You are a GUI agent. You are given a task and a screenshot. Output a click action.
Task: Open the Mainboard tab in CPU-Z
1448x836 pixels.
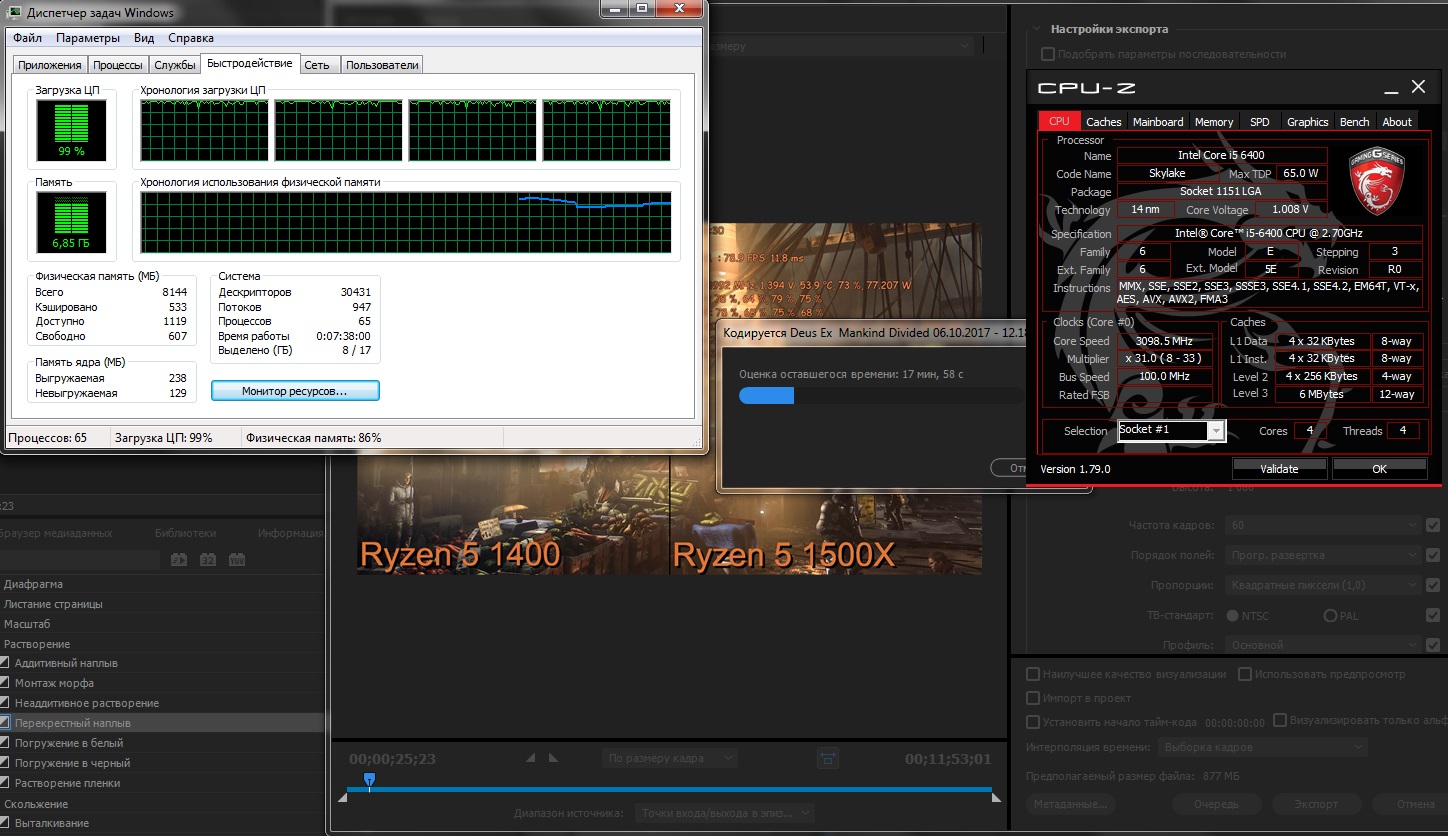[1158, 122]
